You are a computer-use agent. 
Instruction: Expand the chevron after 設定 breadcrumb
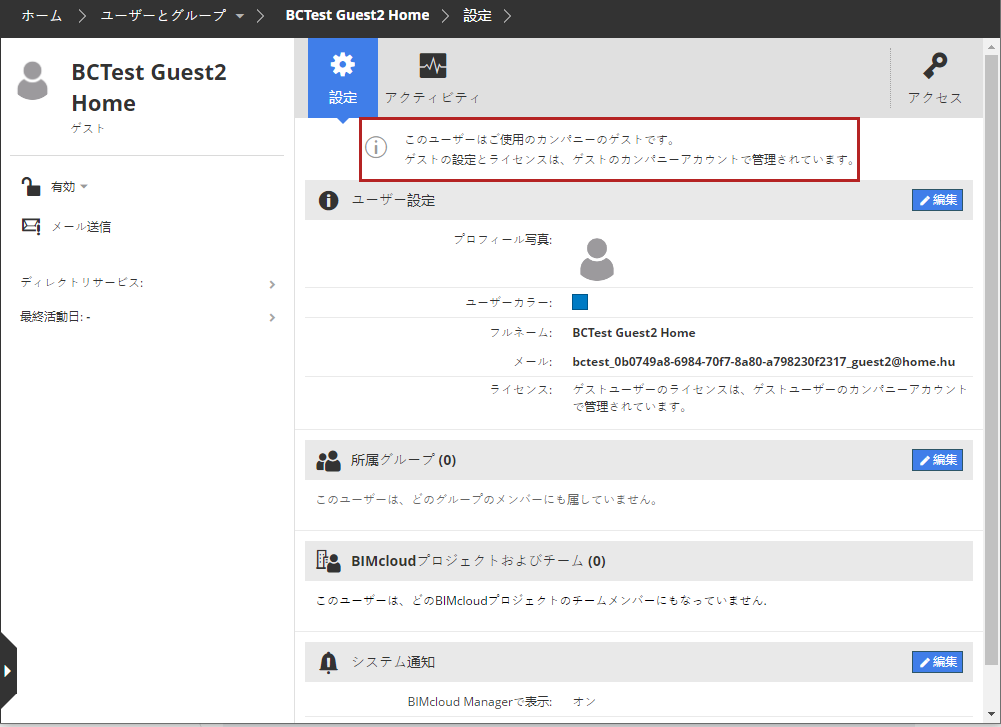point(508,16)
